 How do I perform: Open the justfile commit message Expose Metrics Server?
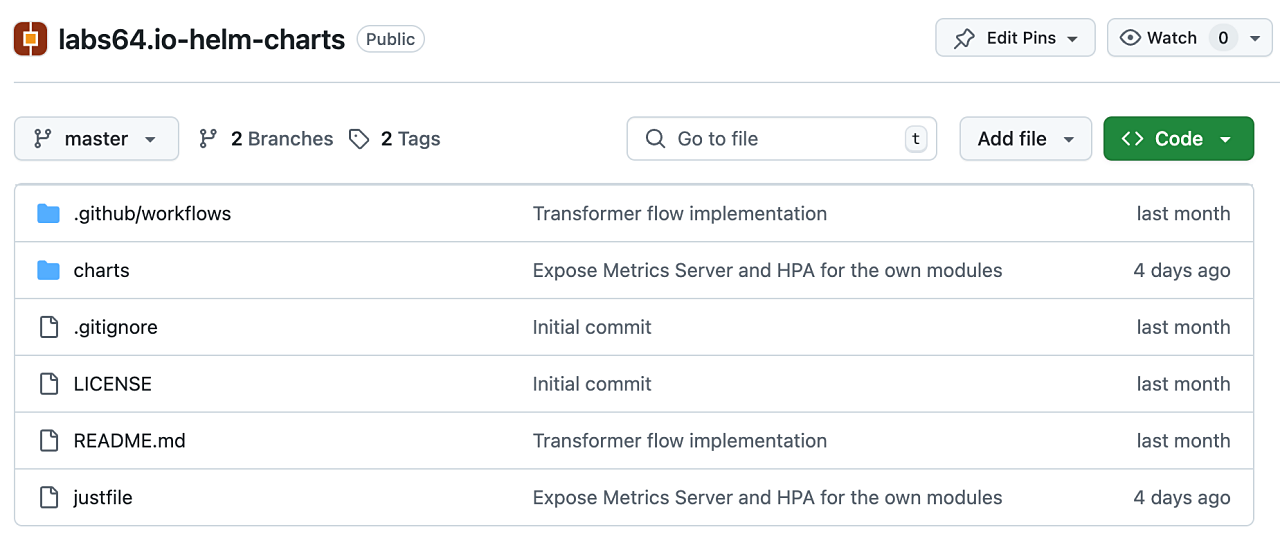coord(768,498)
